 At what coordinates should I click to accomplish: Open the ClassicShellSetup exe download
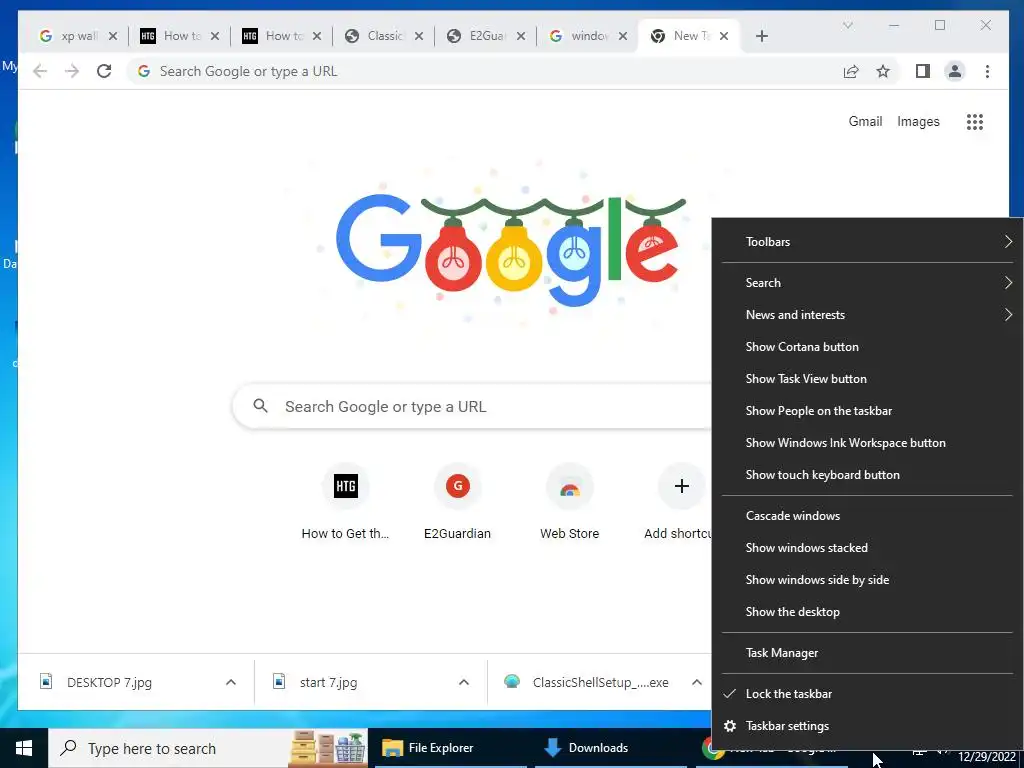588,682
